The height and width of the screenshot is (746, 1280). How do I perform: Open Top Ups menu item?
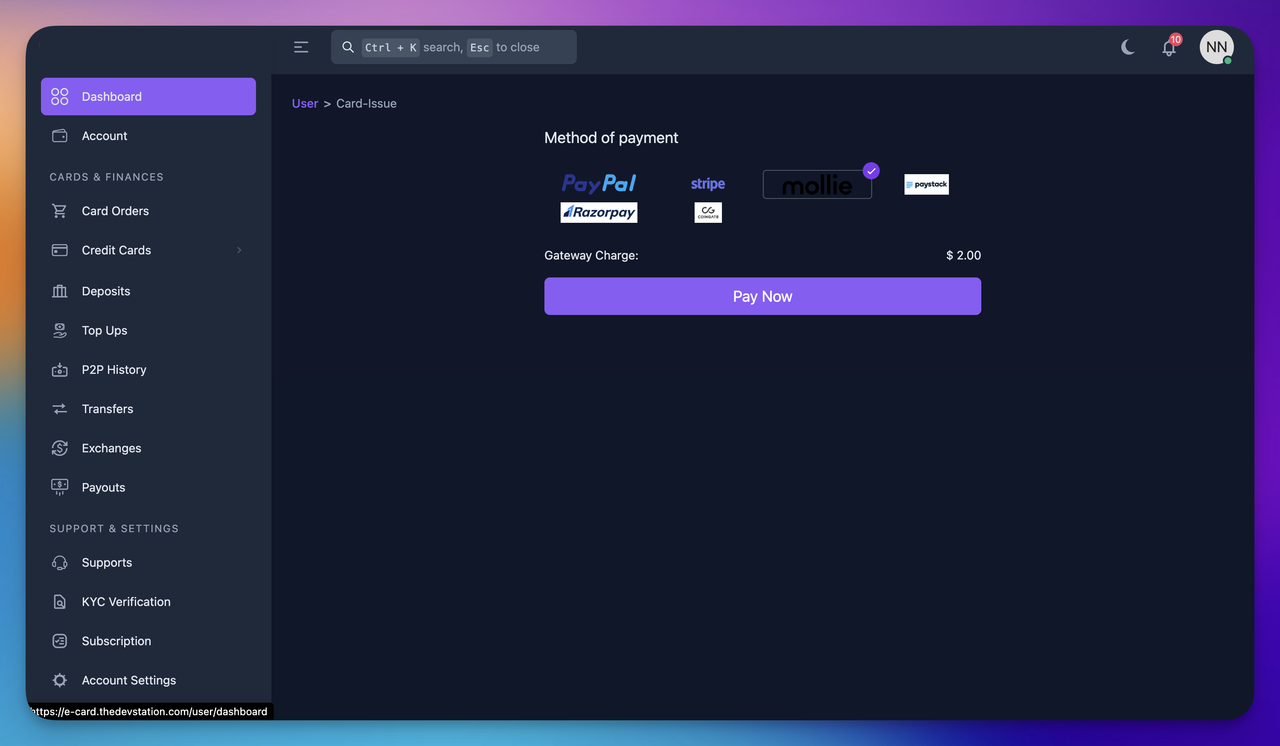[148, 330]
